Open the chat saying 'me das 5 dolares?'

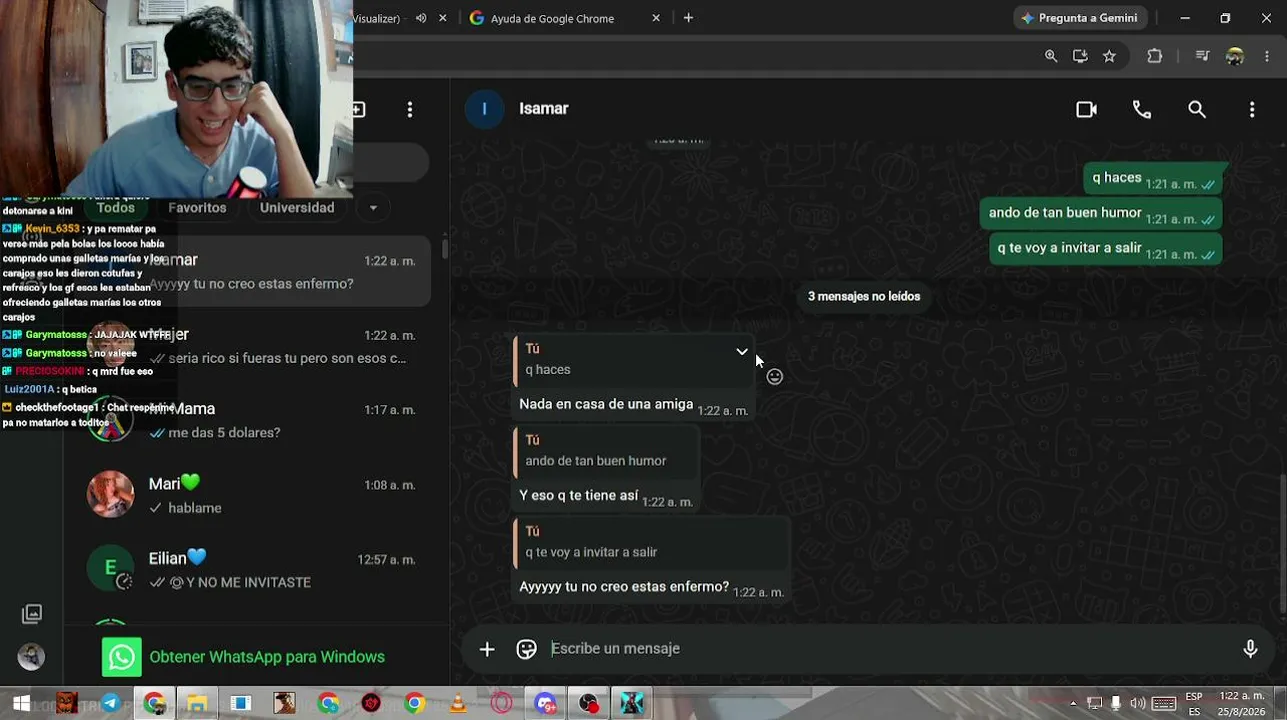pos(256,421)
